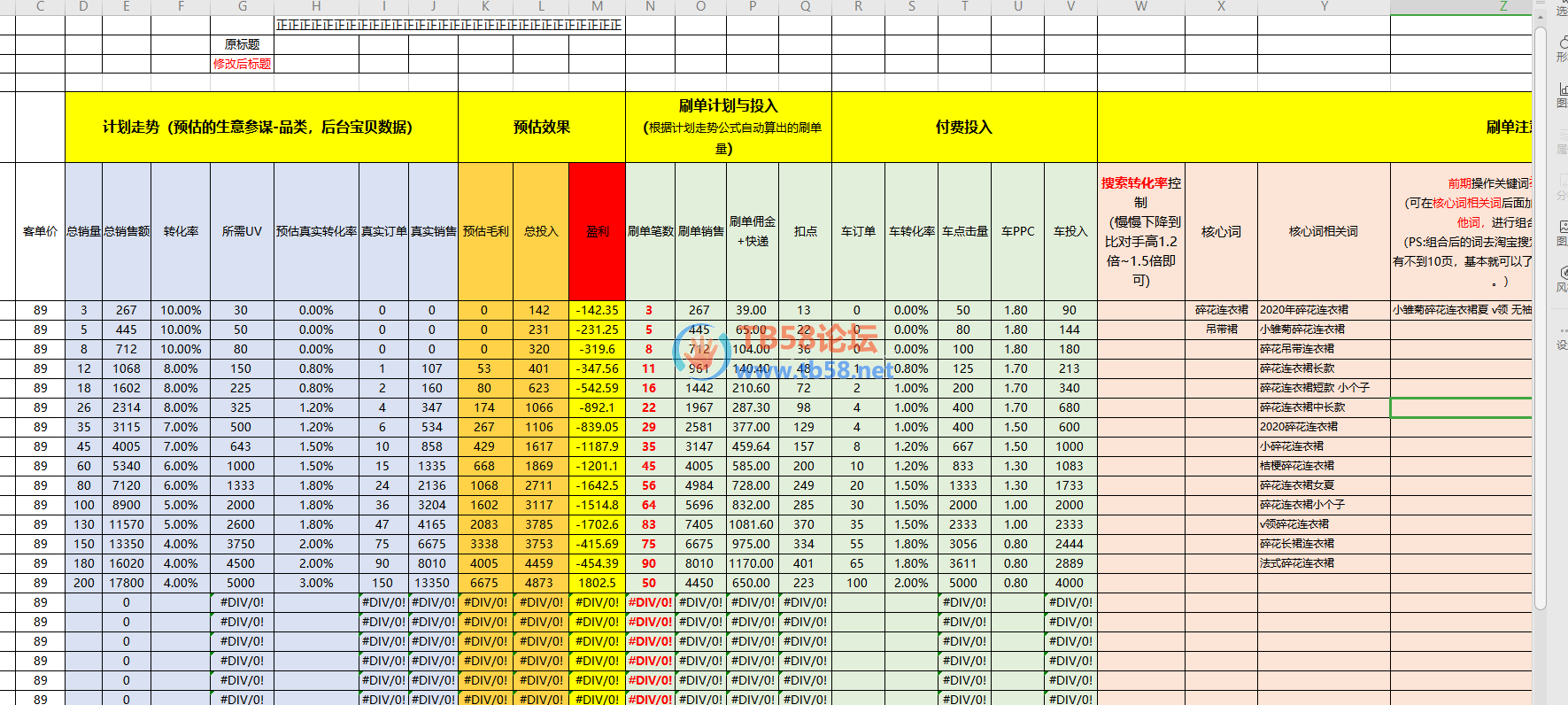Viewport: 1568px width, 705px height.
Task: Select the 总销售额 heading cell
Action: (127, 231)
